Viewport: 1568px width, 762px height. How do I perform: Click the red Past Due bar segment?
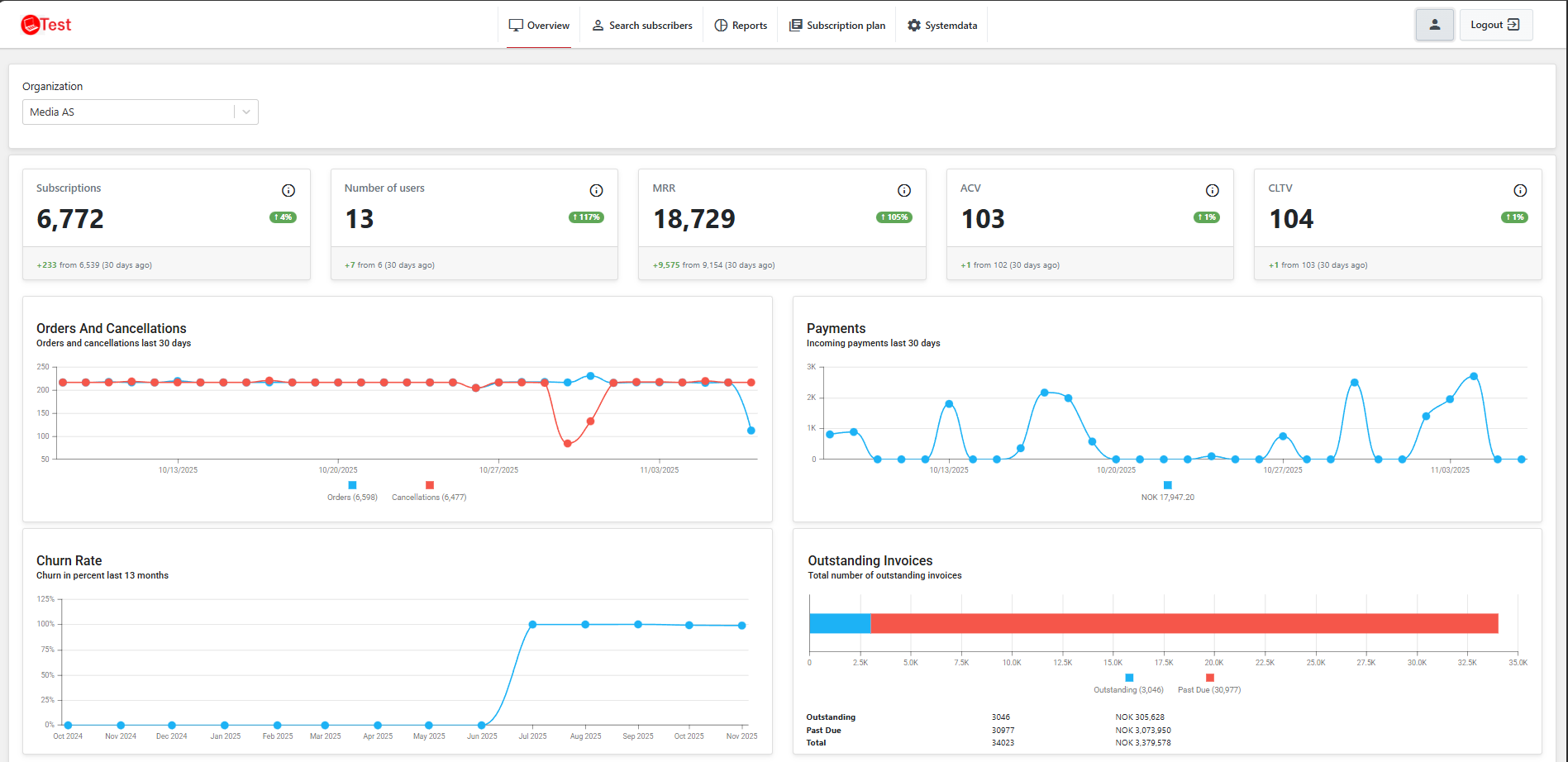1184,623
